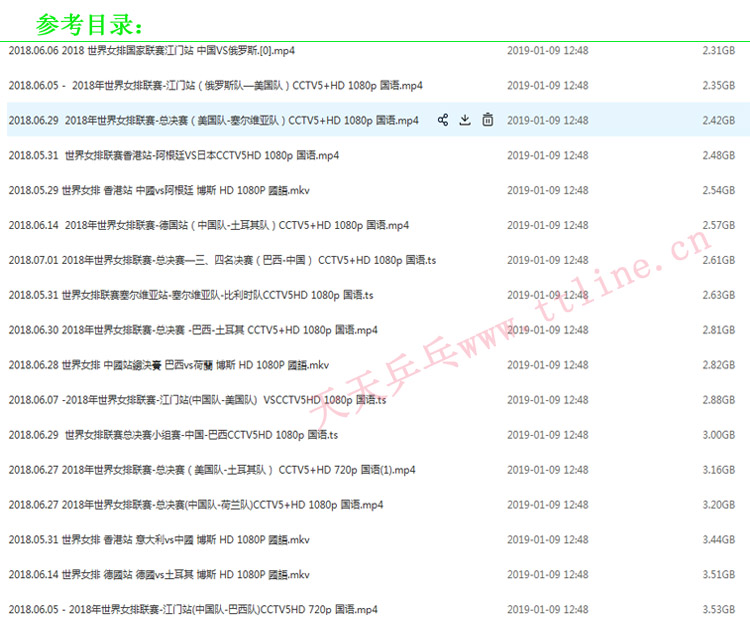
Task: Click the share icon on highlighted row
Action: (x=443, y=120)
